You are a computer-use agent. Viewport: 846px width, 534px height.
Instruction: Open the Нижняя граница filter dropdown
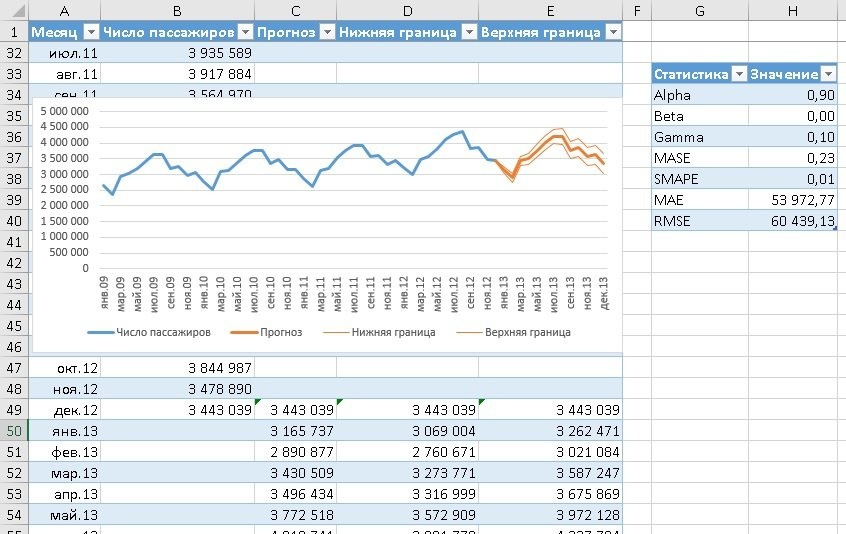pos(469,32)
